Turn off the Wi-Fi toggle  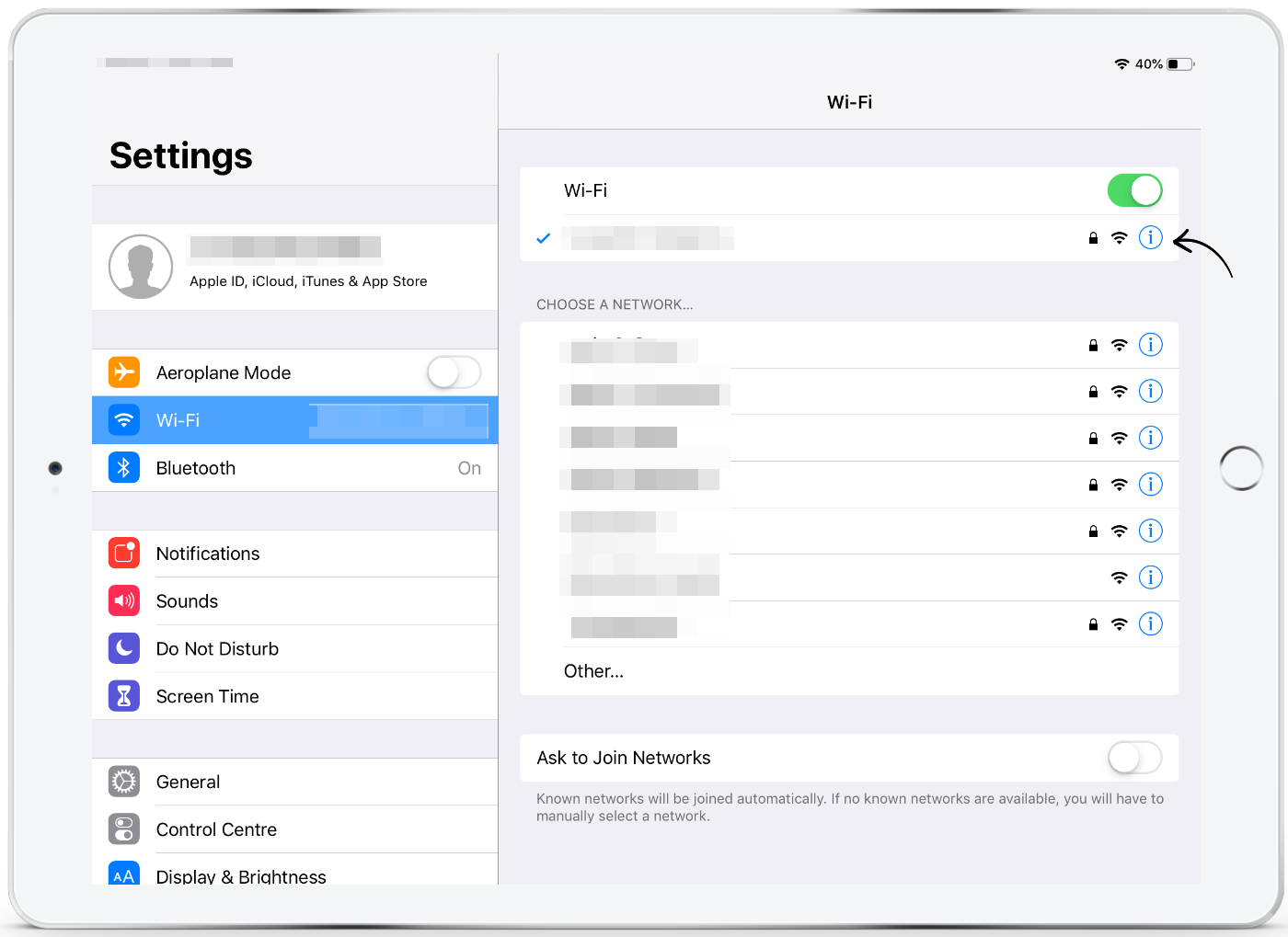1134,190
